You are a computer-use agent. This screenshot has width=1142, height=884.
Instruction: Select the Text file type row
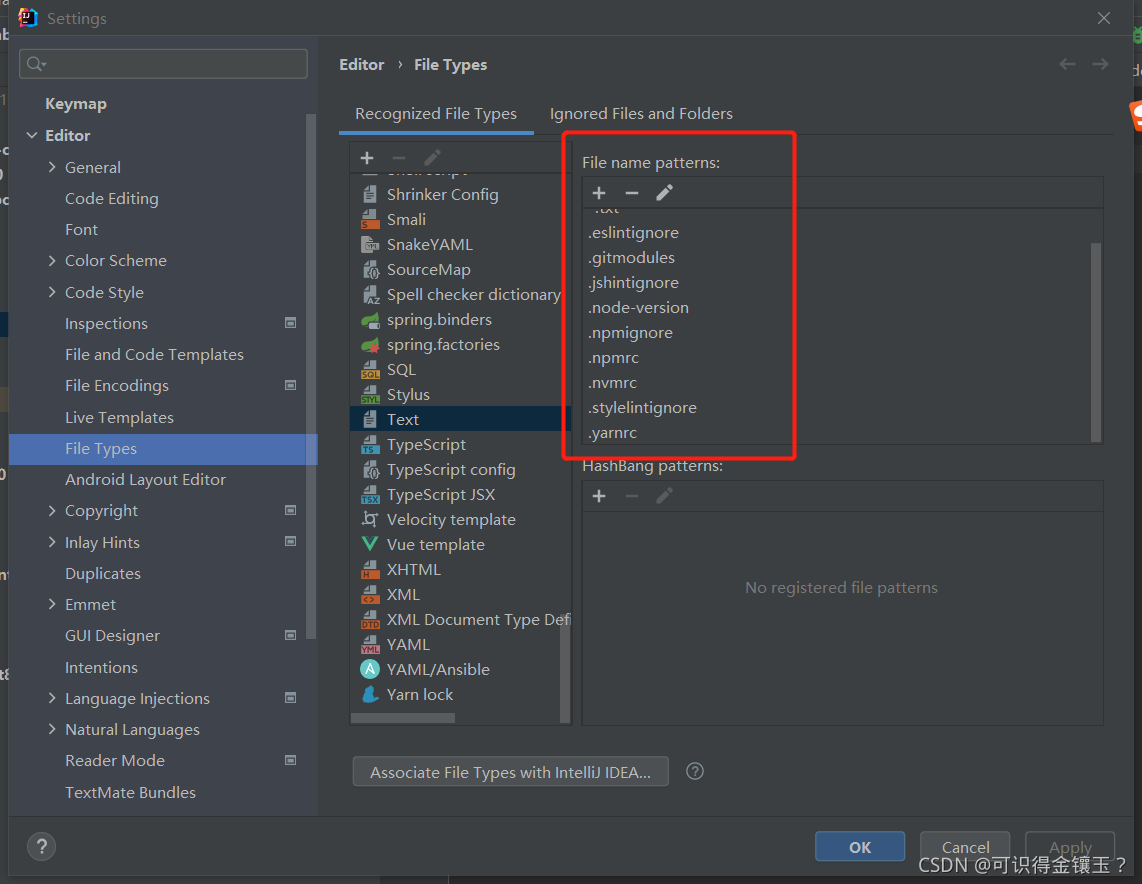(x=461, y=419)
